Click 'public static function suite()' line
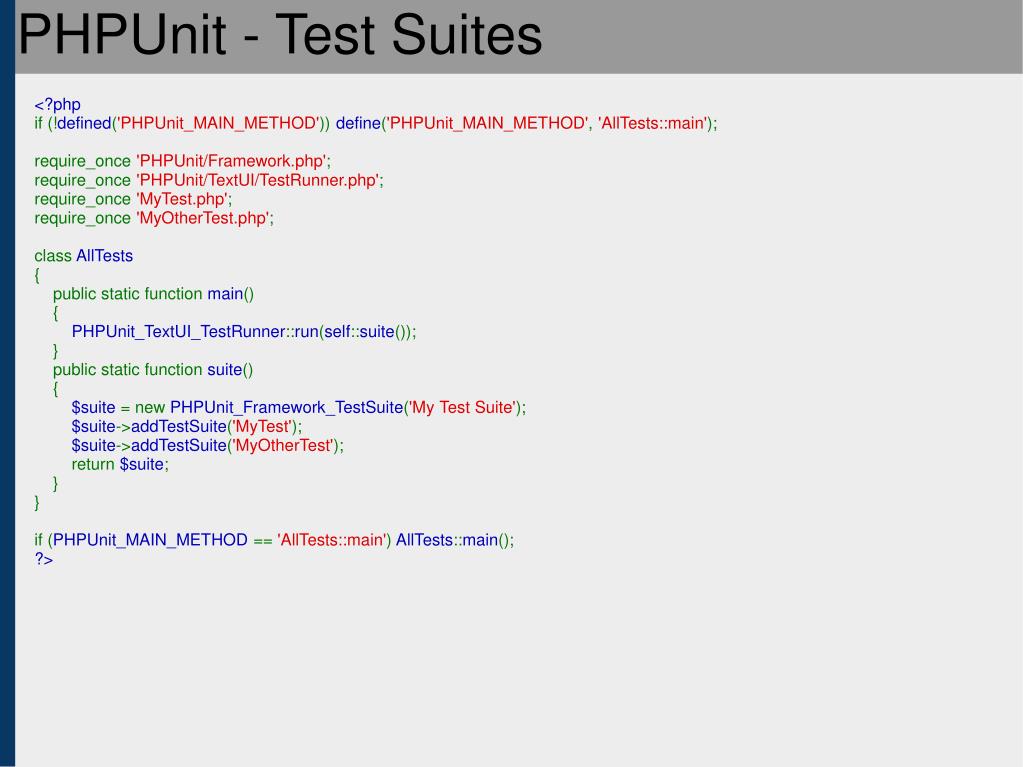The width and height of the screenshot is (1023, 767). [x=153, y=370]
